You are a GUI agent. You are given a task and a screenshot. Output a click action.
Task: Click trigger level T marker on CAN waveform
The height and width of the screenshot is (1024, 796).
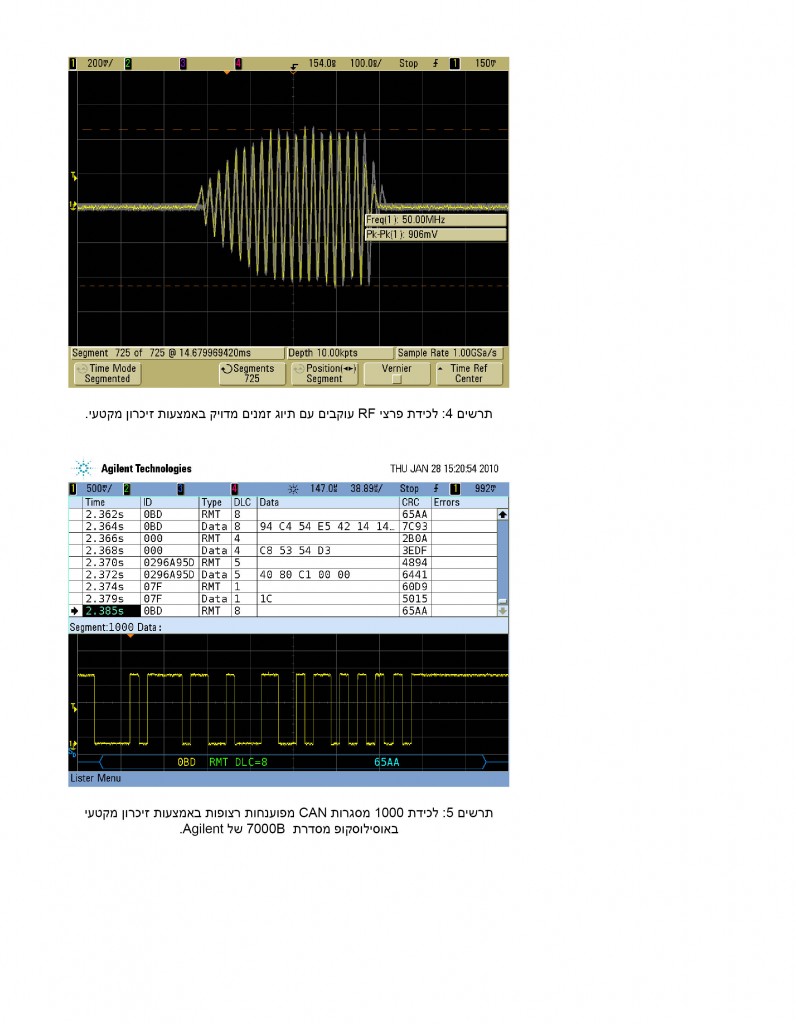pyautogui.click(x=74, y=707)
